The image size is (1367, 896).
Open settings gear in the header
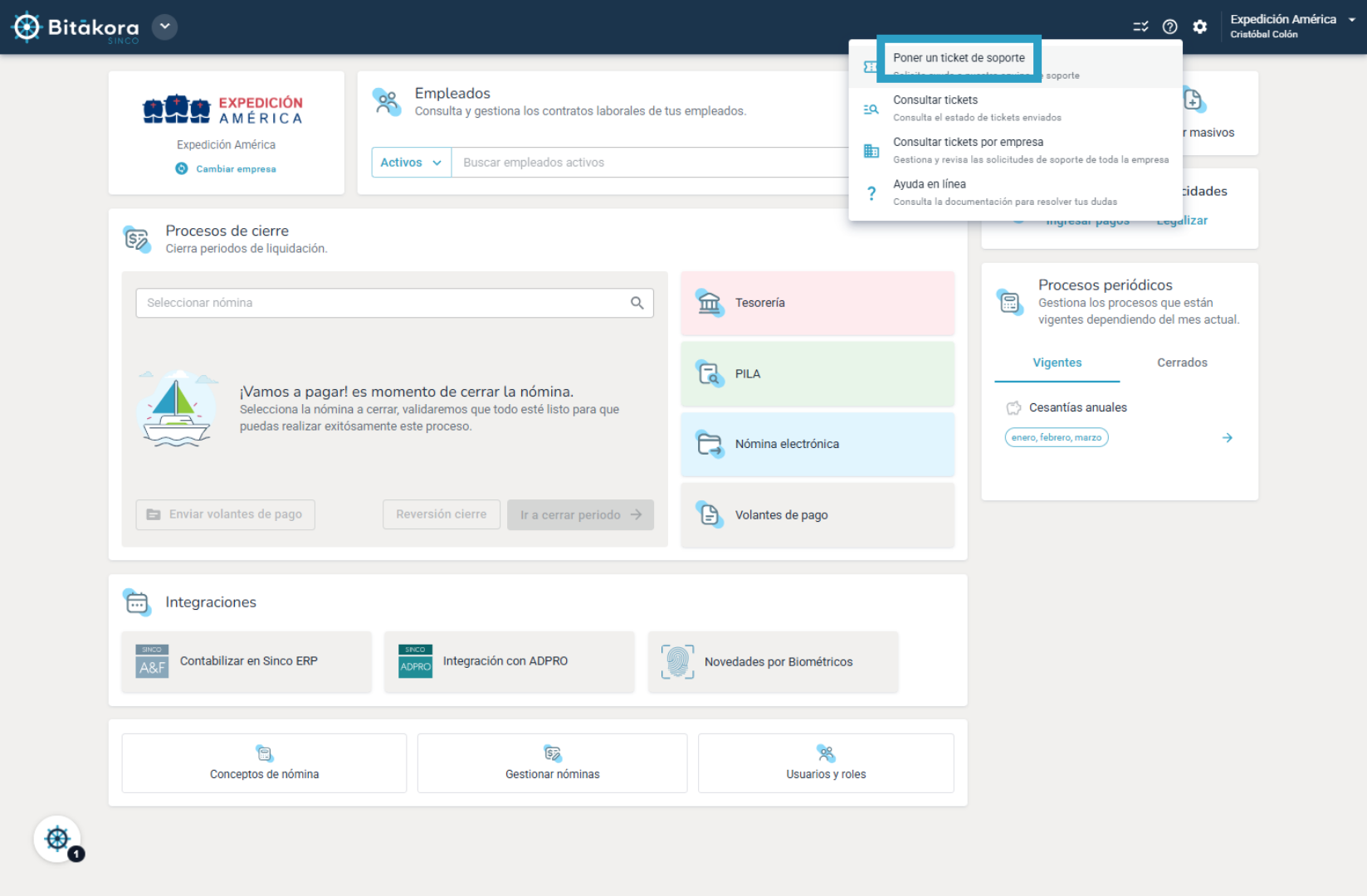[x=1200, y=27]
